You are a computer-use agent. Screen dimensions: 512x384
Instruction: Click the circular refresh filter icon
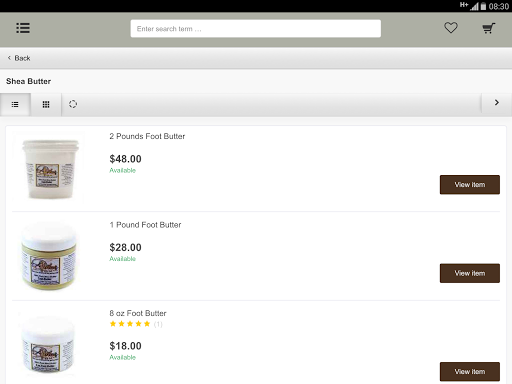[x=73, y=104]
